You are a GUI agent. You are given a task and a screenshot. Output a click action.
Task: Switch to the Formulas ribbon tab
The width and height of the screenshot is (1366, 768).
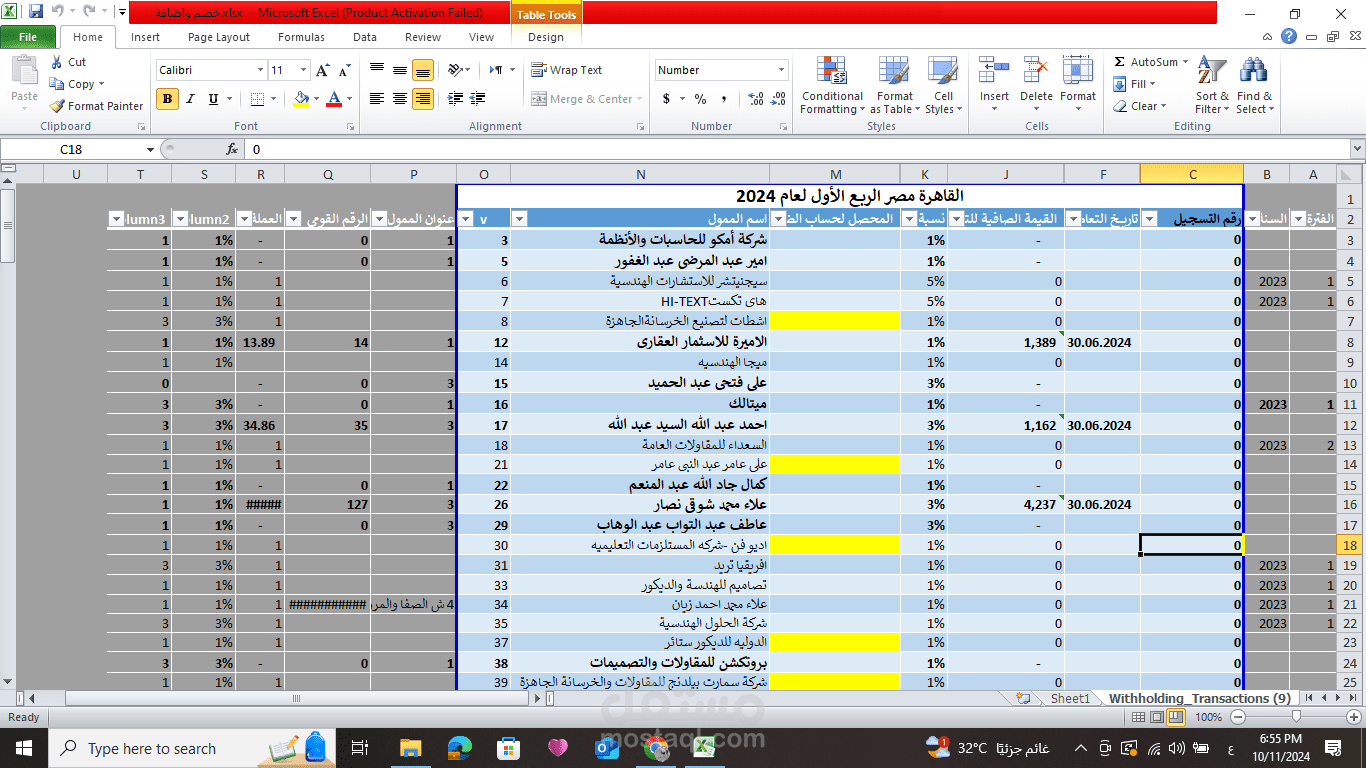point(300,37)
